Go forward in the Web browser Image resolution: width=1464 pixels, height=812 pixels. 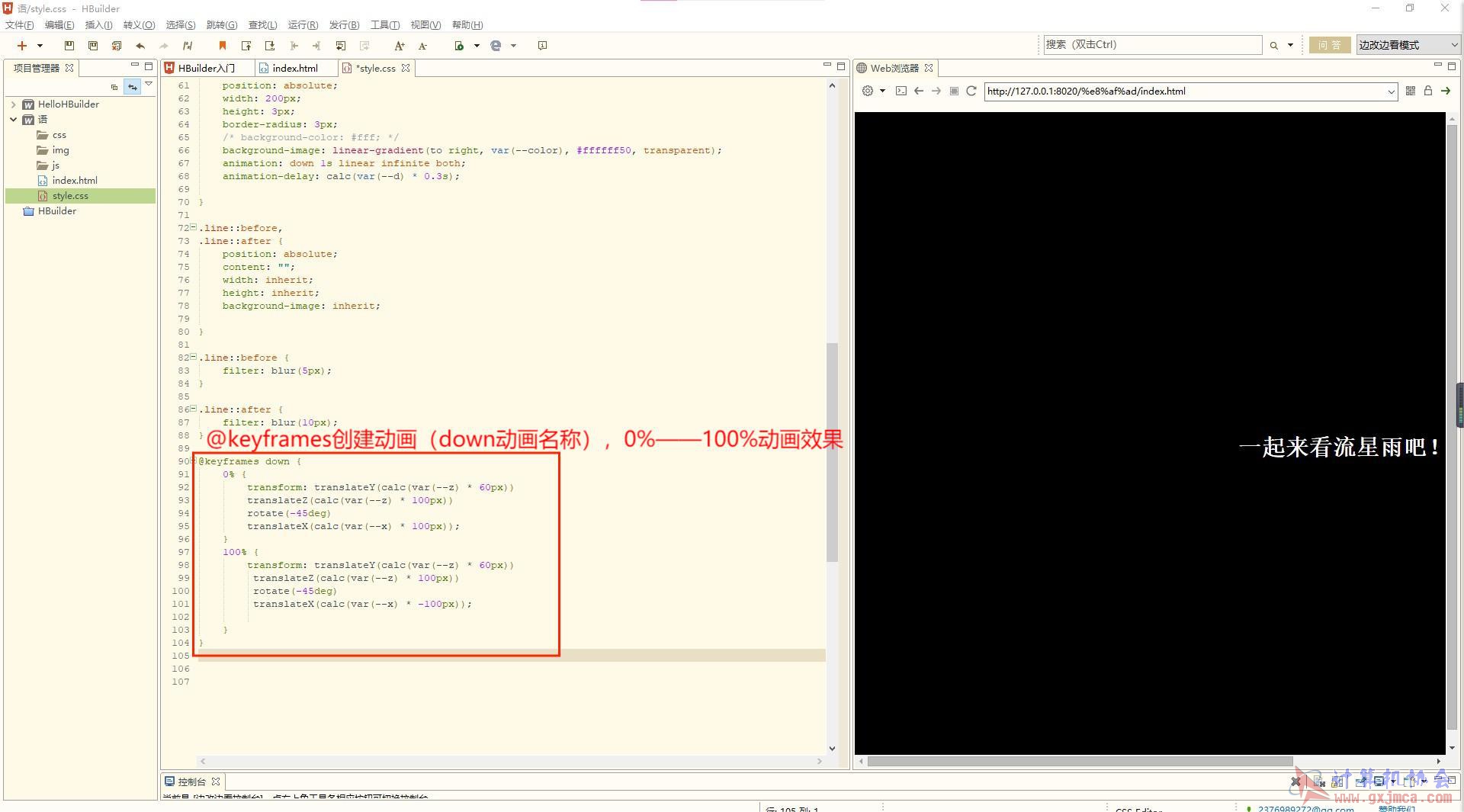936,91
